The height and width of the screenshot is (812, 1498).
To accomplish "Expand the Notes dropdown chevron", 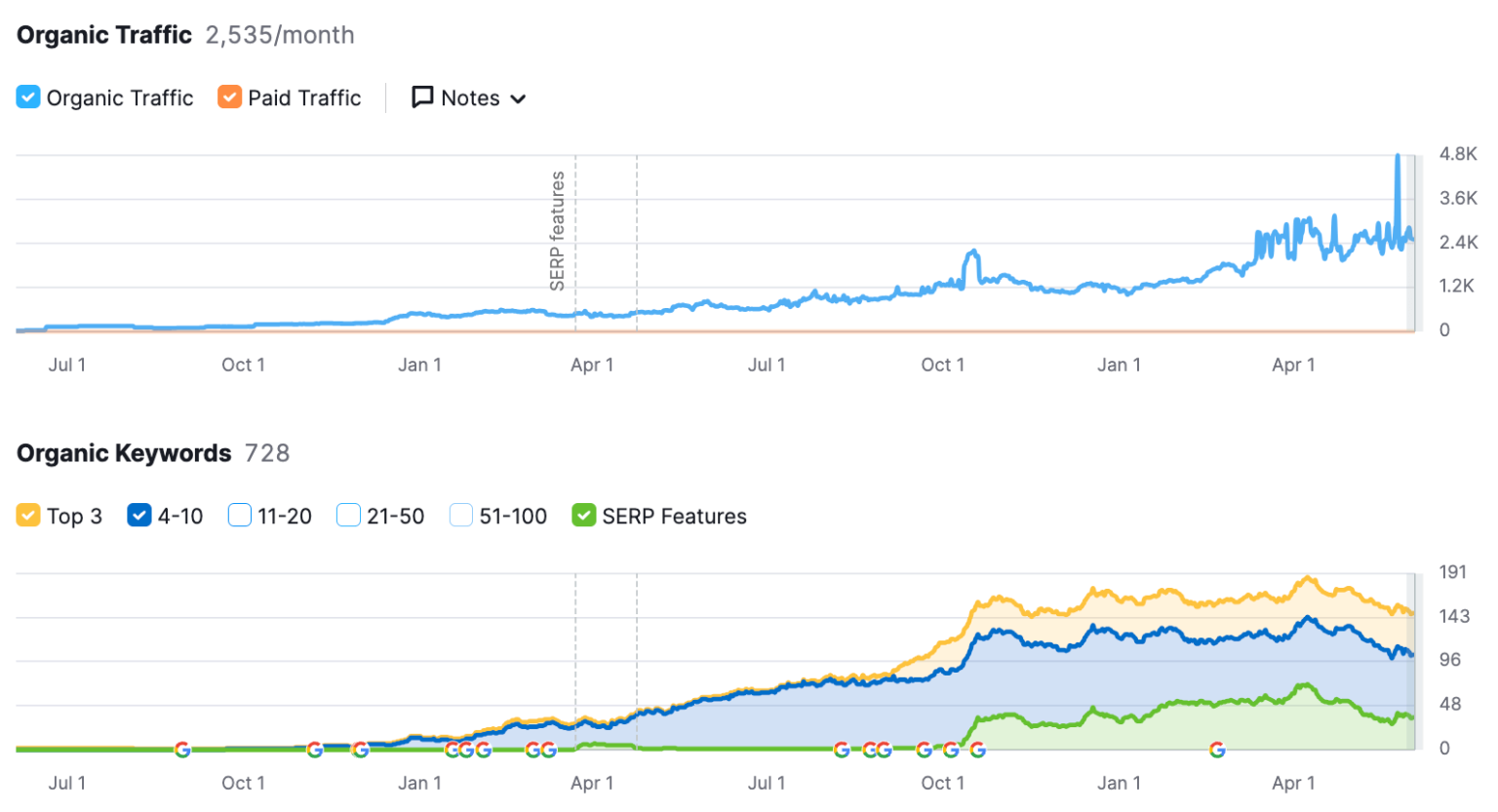I will tap(518, 98).
